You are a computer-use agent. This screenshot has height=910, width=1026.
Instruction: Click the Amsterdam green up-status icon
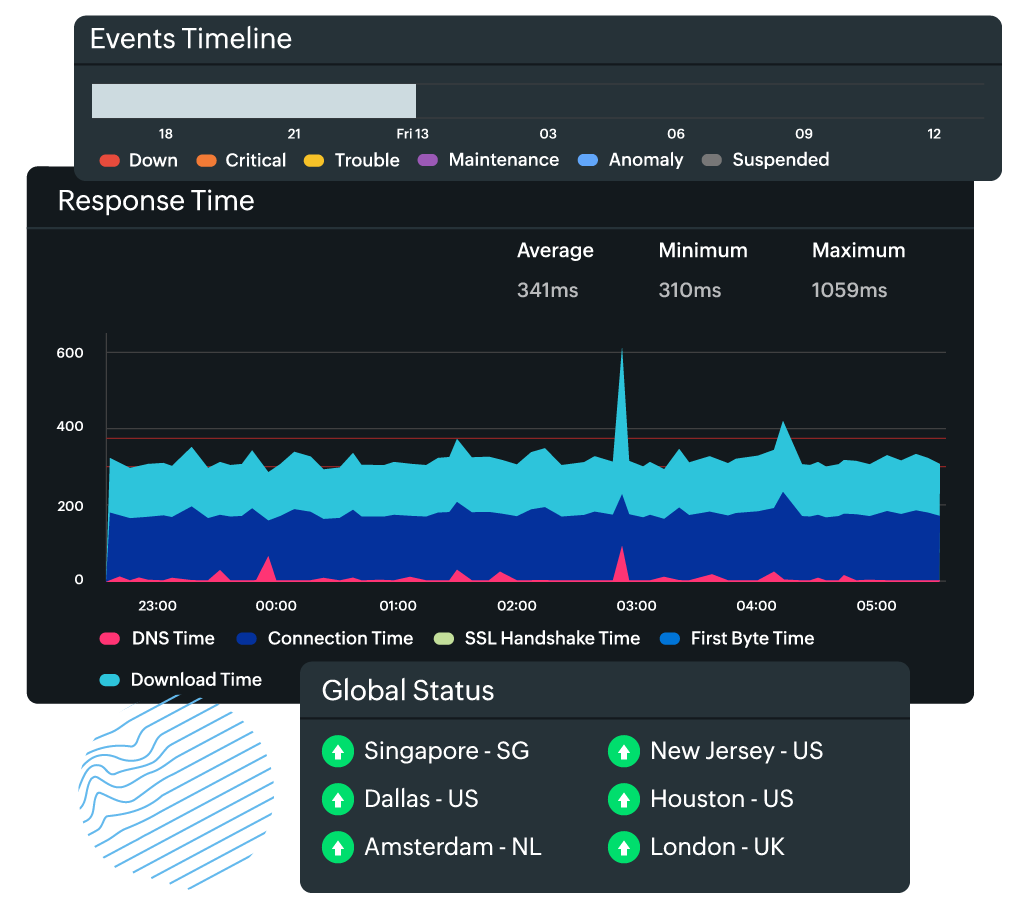[x=338, y=847]
